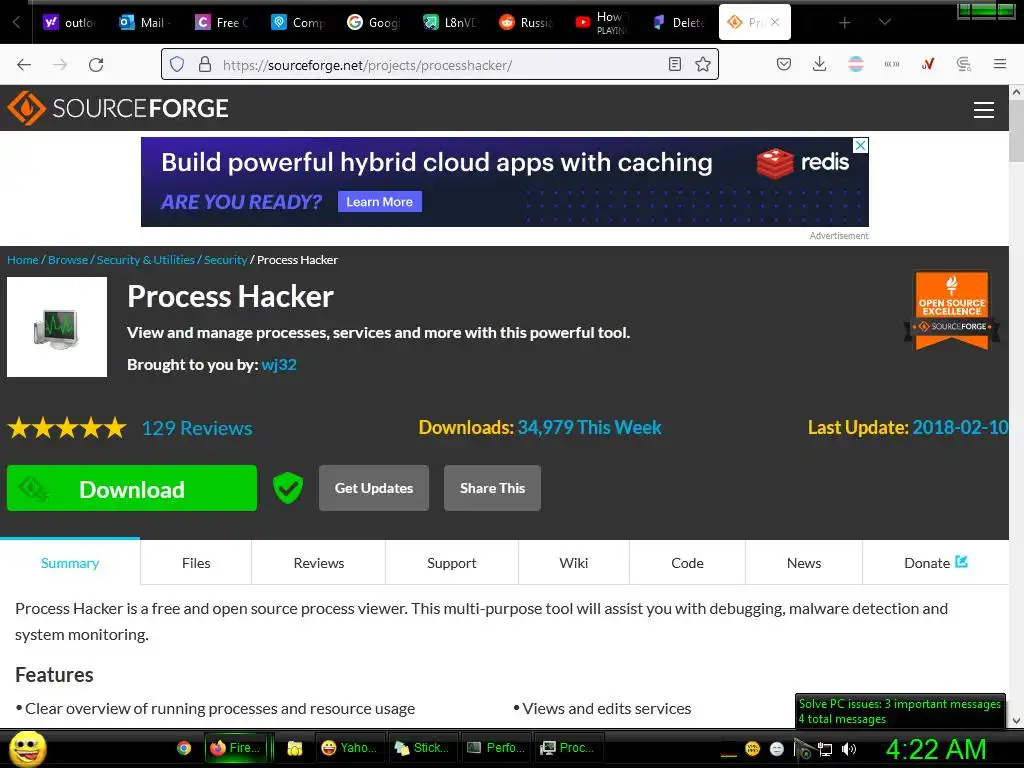The width and height of the screenshot is (1024, 768).
Task: Click the Share This button
Action: [x=492, y=488]
